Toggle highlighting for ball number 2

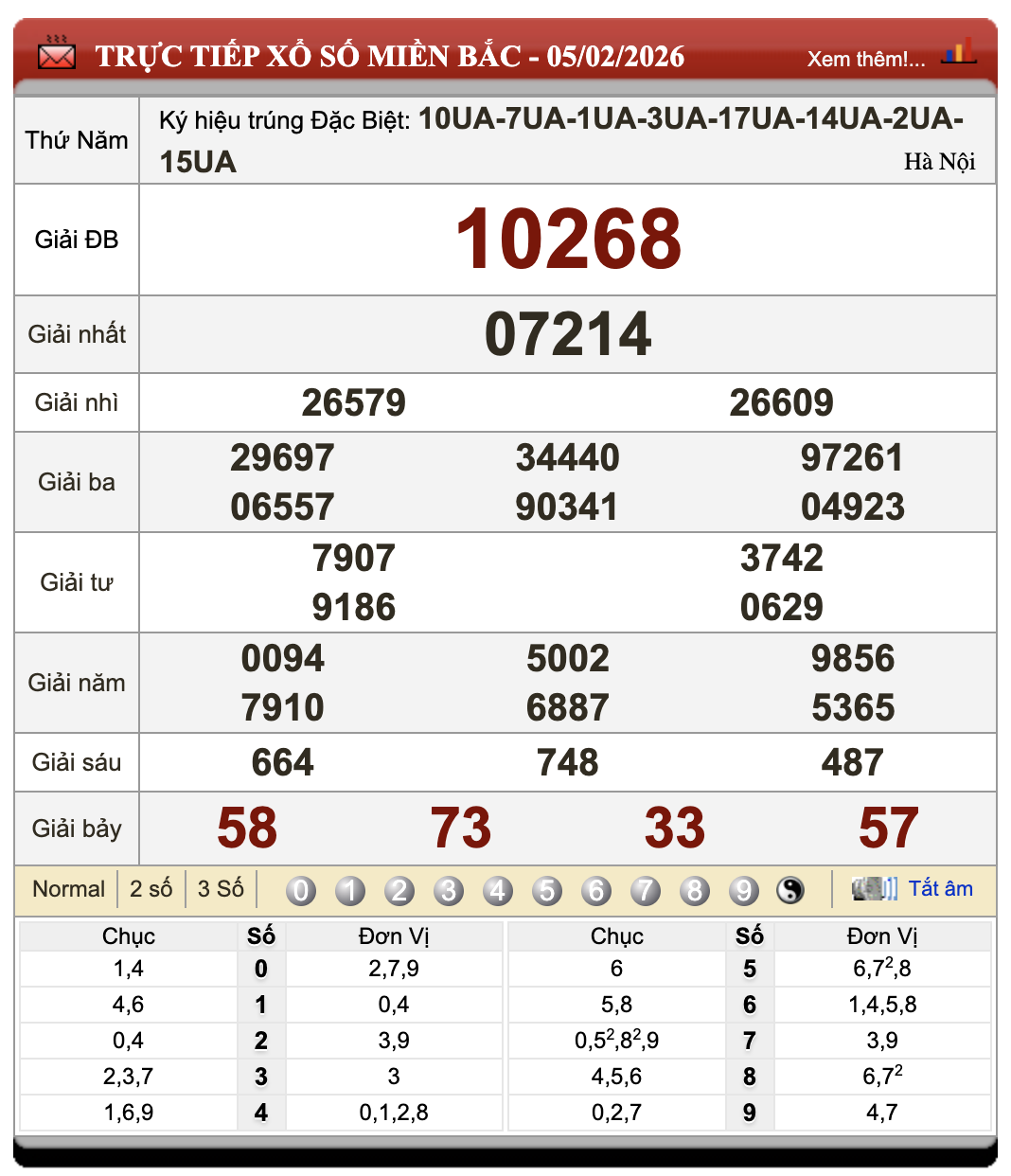[399, 890]
